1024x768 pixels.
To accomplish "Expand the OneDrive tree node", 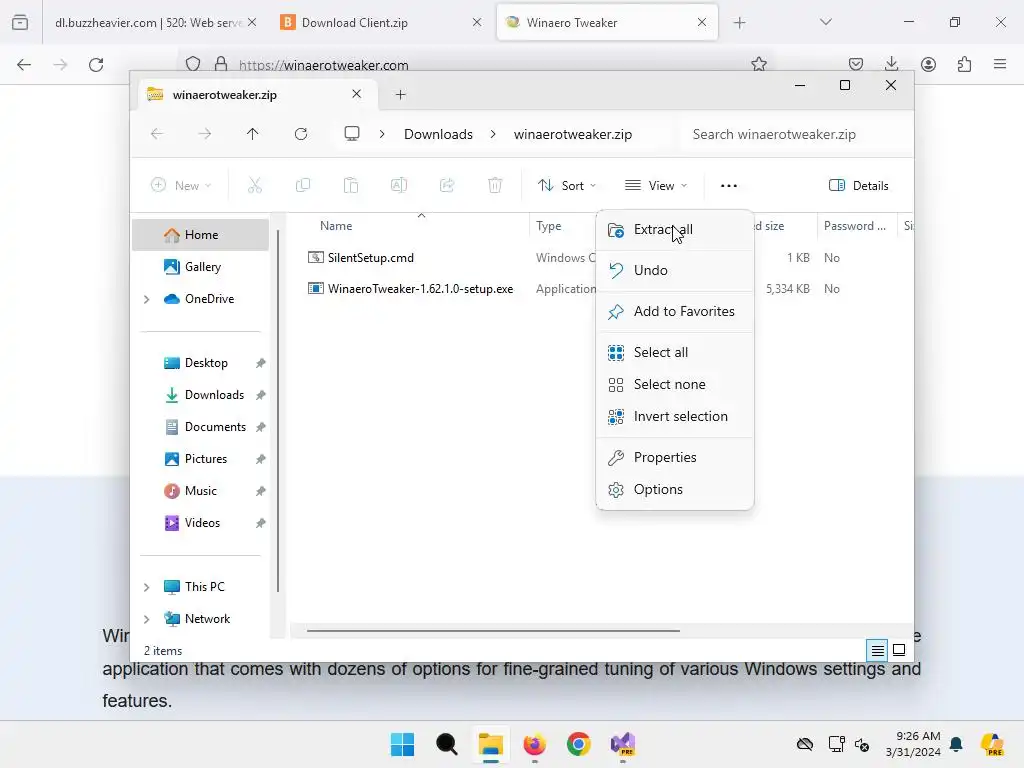I will tap(147, 299).
